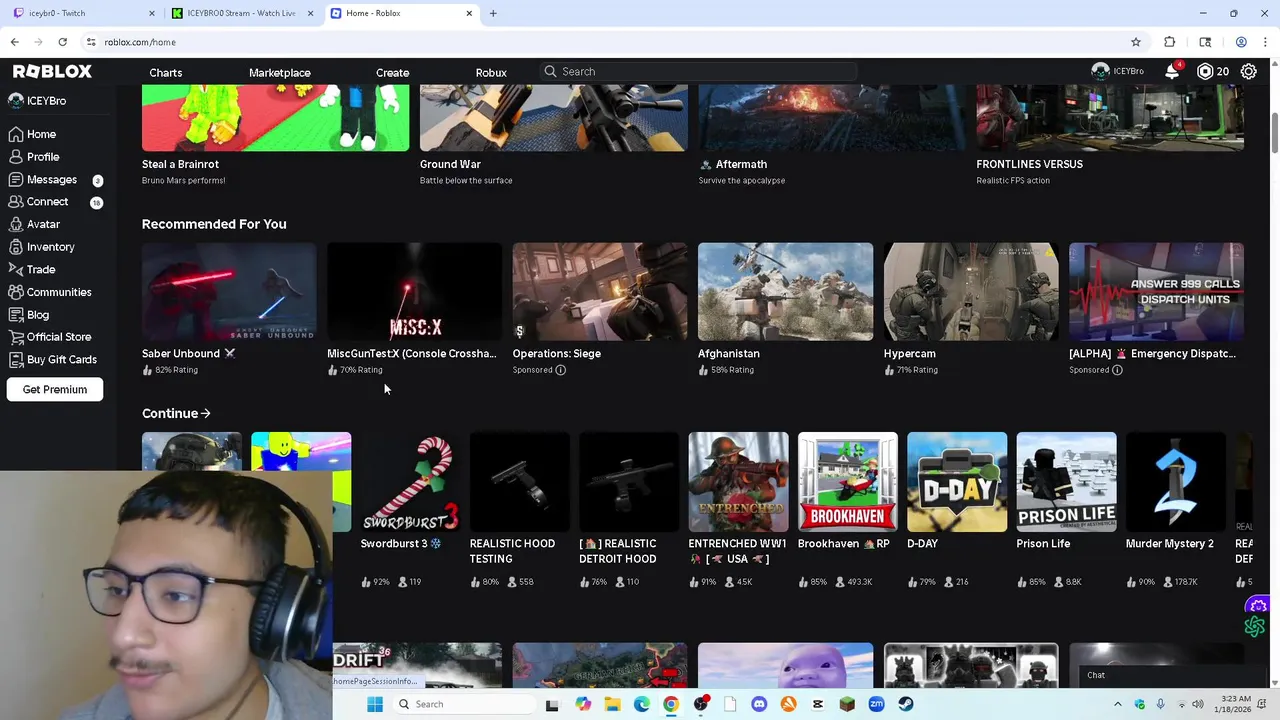The width and height of the screenshot is (1280, 720).
Task: Open MiscGunTestX game thumbnail
Action: coord(414,292)
